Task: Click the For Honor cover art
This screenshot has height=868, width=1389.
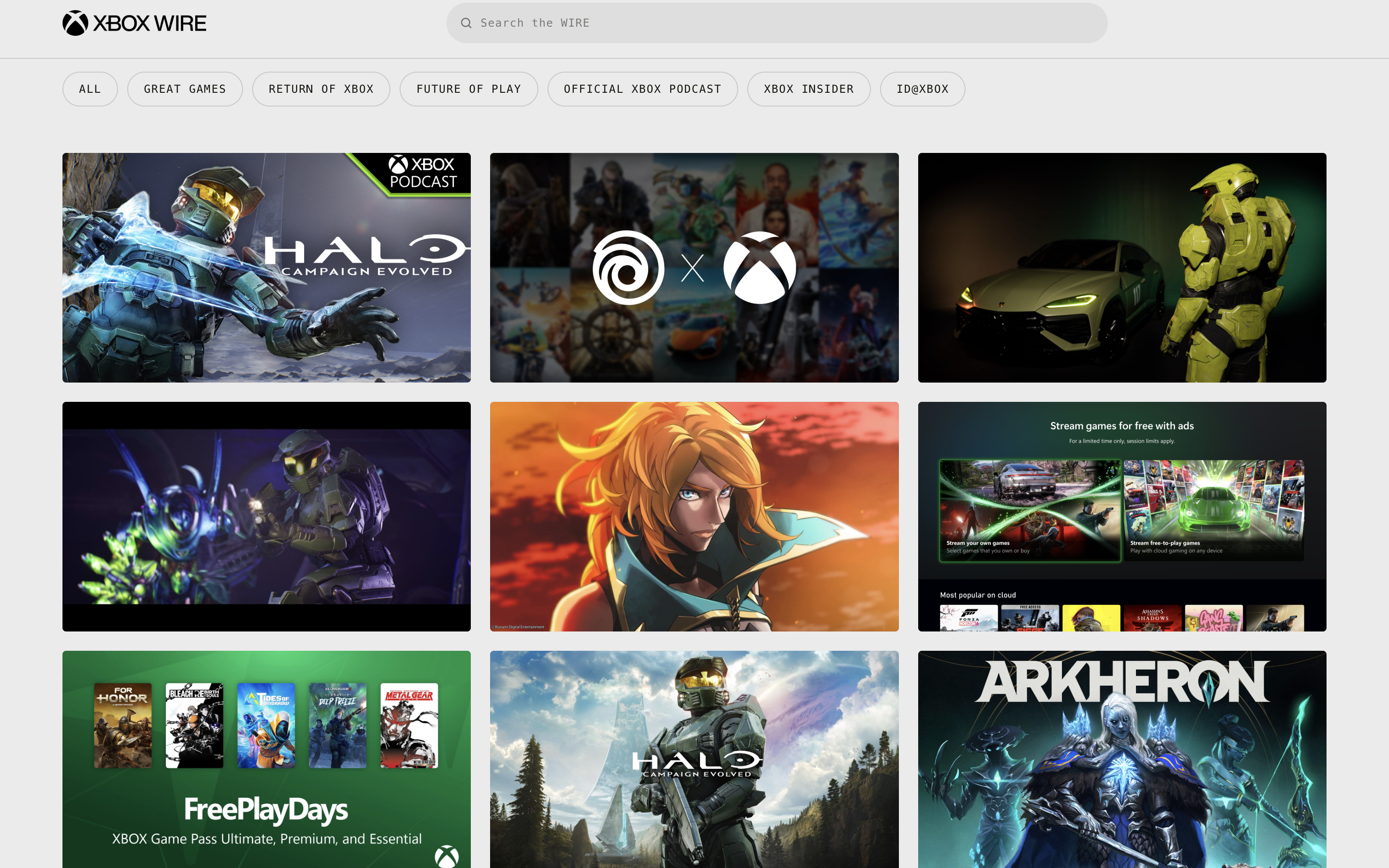Action: pos(123,725)
